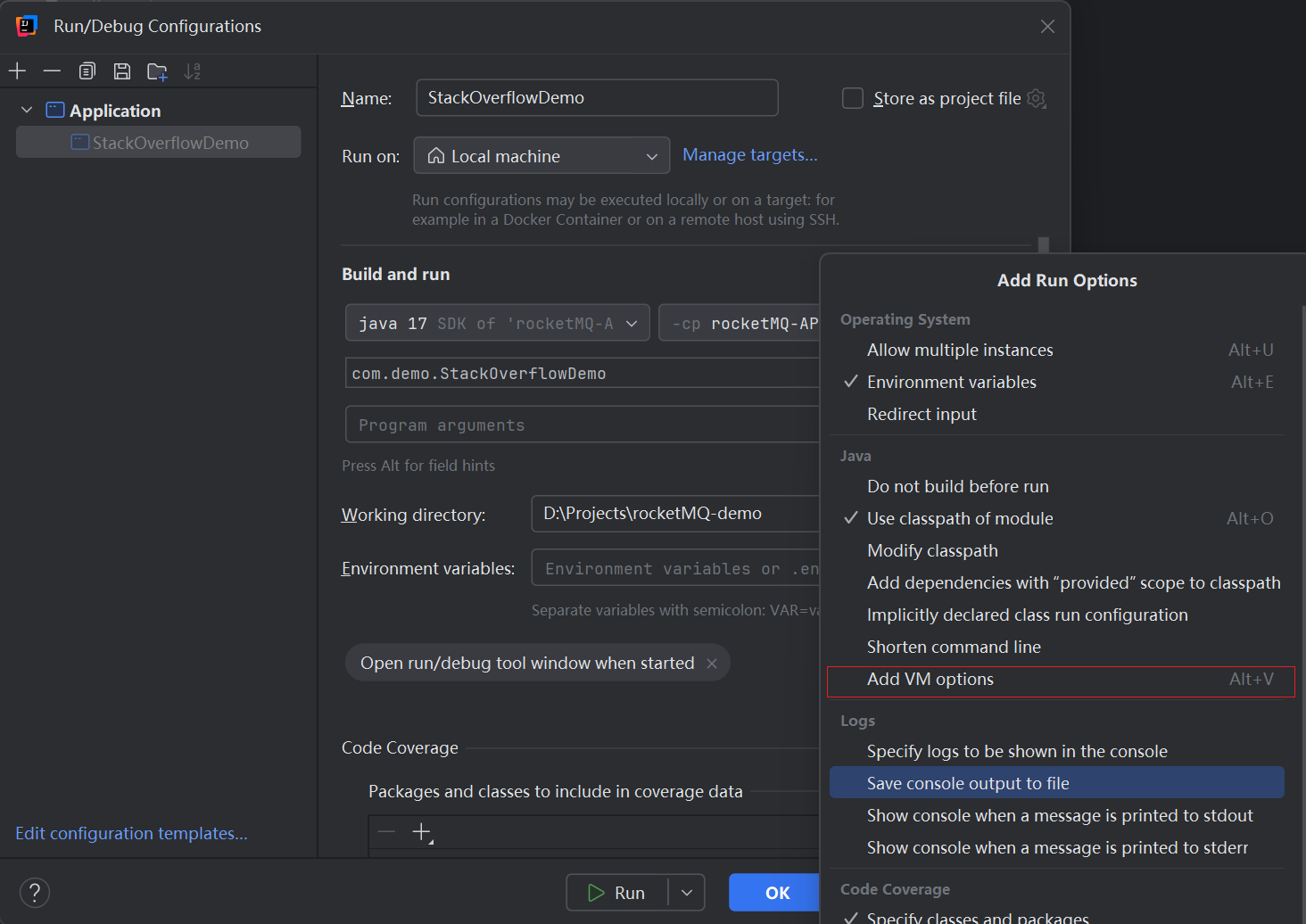Image resolution: width=1306 pixels, height=924 pixels.
Task: Click the New Folder icon in toolbar
Action: pos(157,72)
